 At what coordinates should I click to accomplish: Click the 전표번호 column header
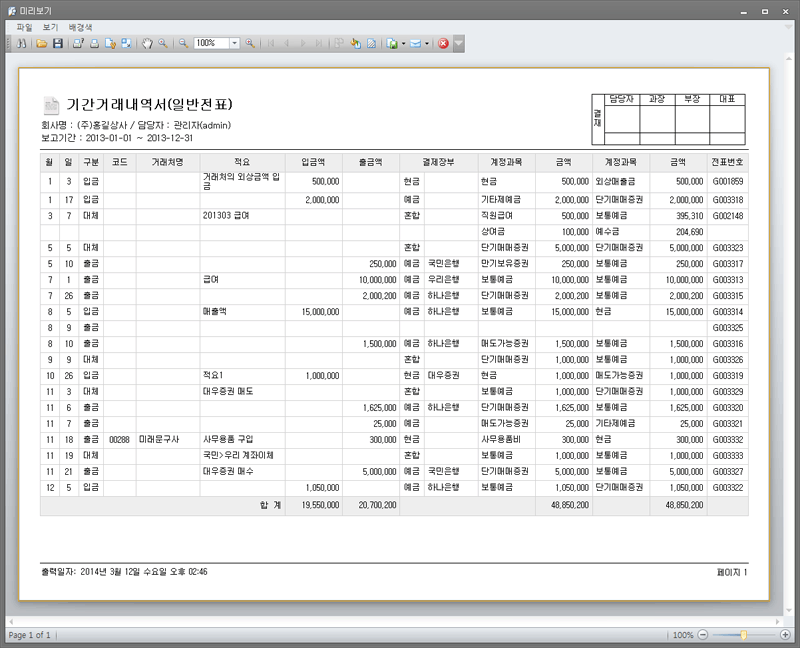pyautogui.click(x=728, y=162)
